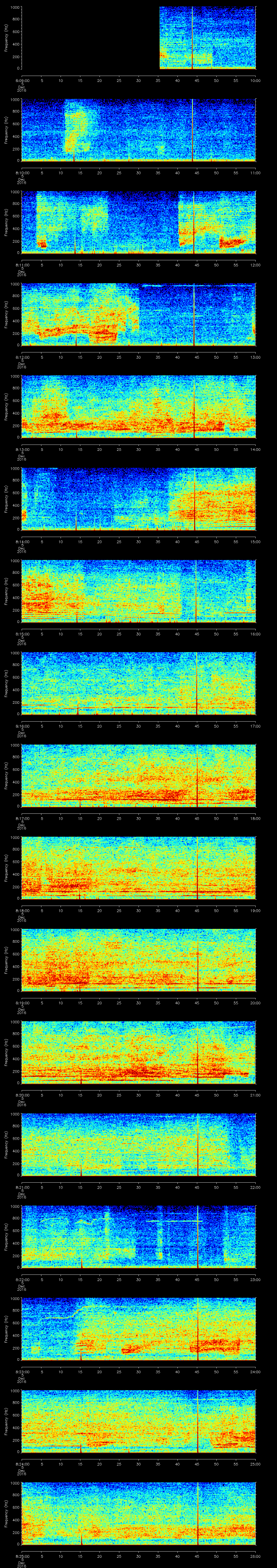
Task: Click the '10:00' end time label
Action: tap(255, 80)
